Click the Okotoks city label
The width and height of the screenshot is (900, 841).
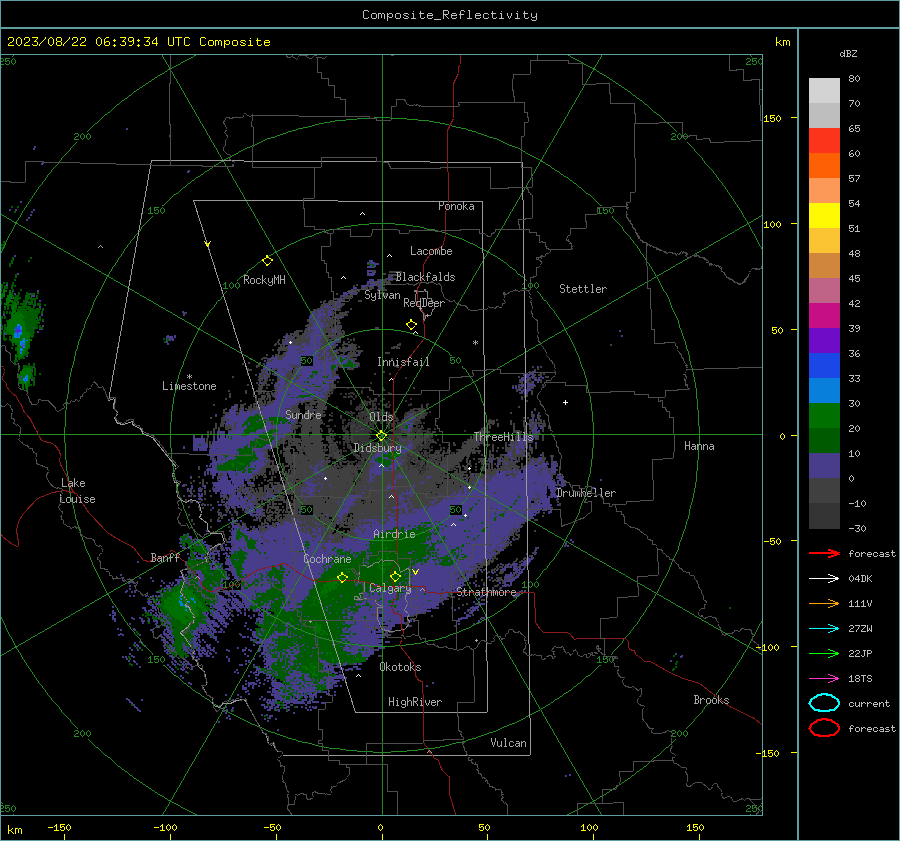400,667
